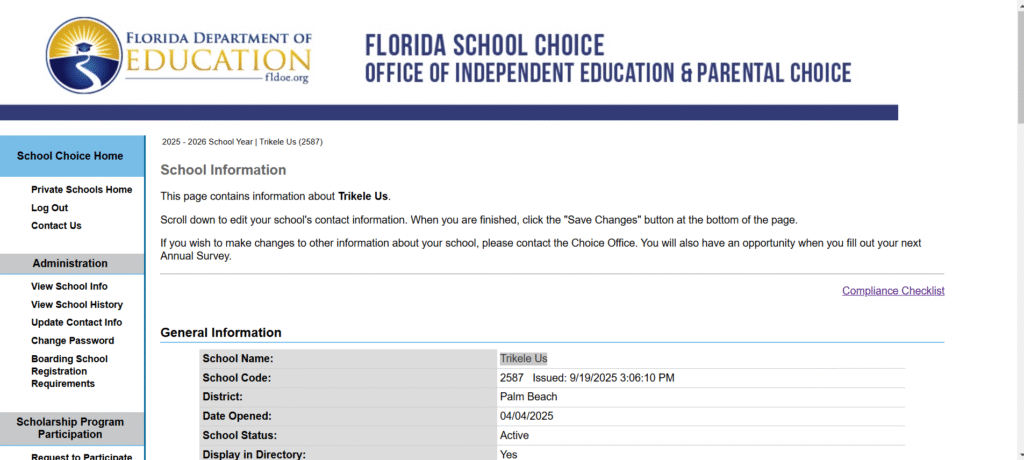This screenshot has height=460, width=1024.
Task: Click the School Information heading
Action: 223,170
